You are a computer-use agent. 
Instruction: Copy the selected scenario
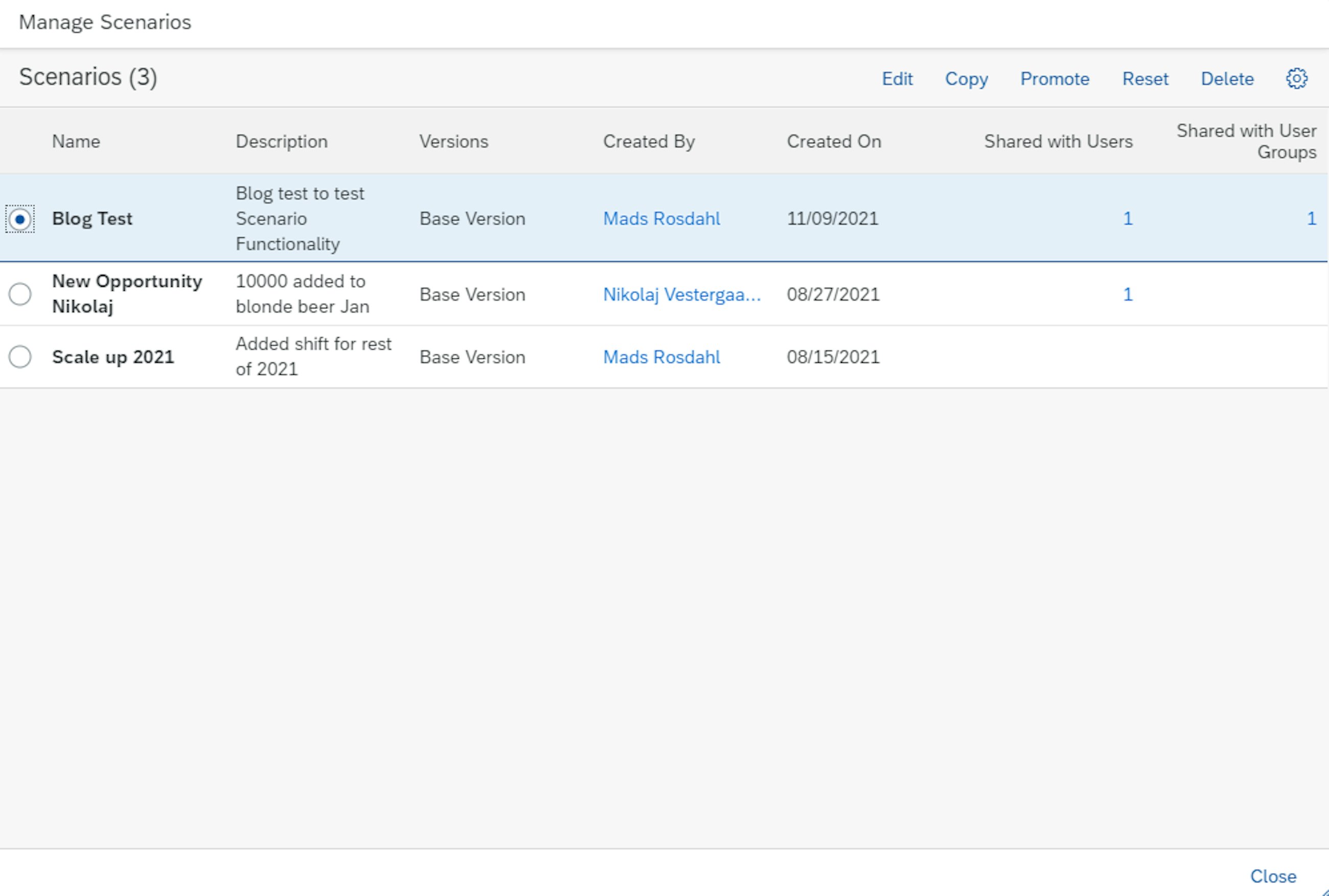pyautogui.click(x=966, y=79)
